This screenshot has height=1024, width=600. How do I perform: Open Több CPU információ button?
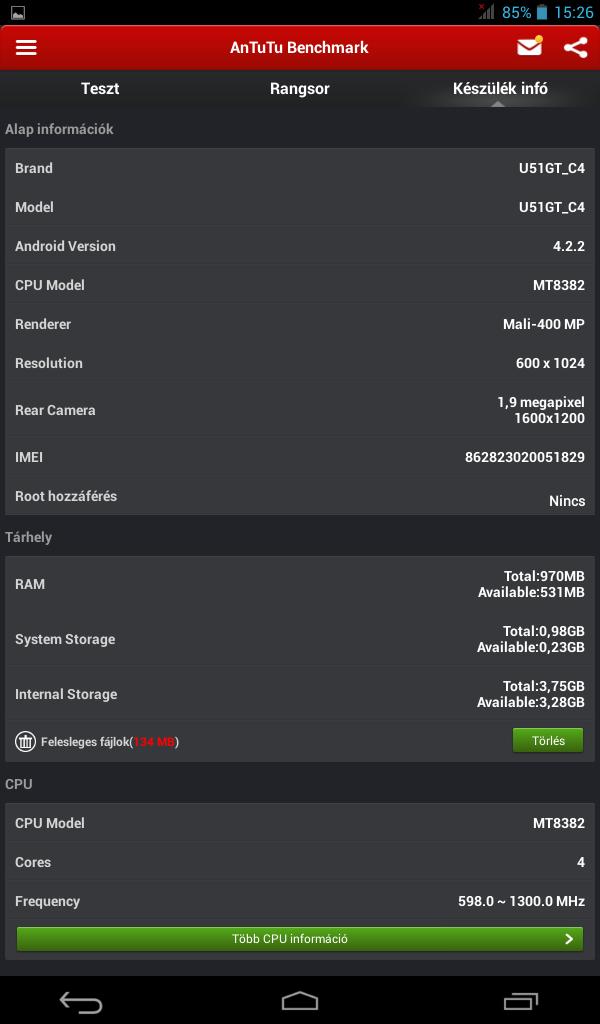click(300, 938)
